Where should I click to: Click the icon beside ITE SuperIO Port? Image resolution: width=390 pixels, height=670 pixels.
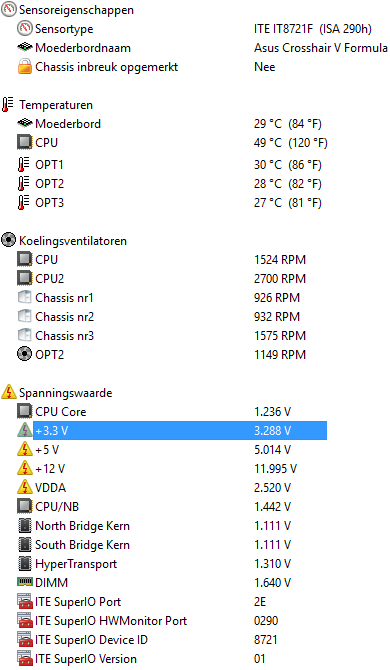click(x=25, y=602)
